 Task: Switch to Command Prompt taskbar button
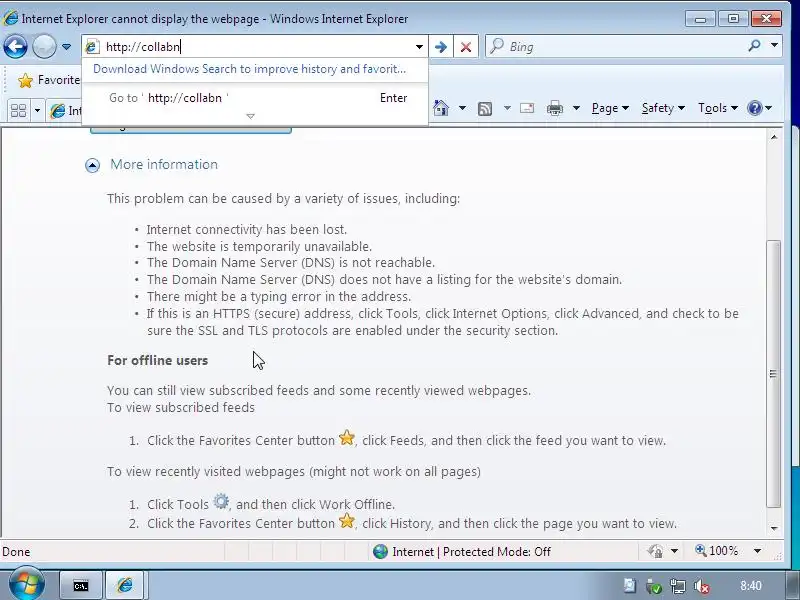click(x=81, y=585)
